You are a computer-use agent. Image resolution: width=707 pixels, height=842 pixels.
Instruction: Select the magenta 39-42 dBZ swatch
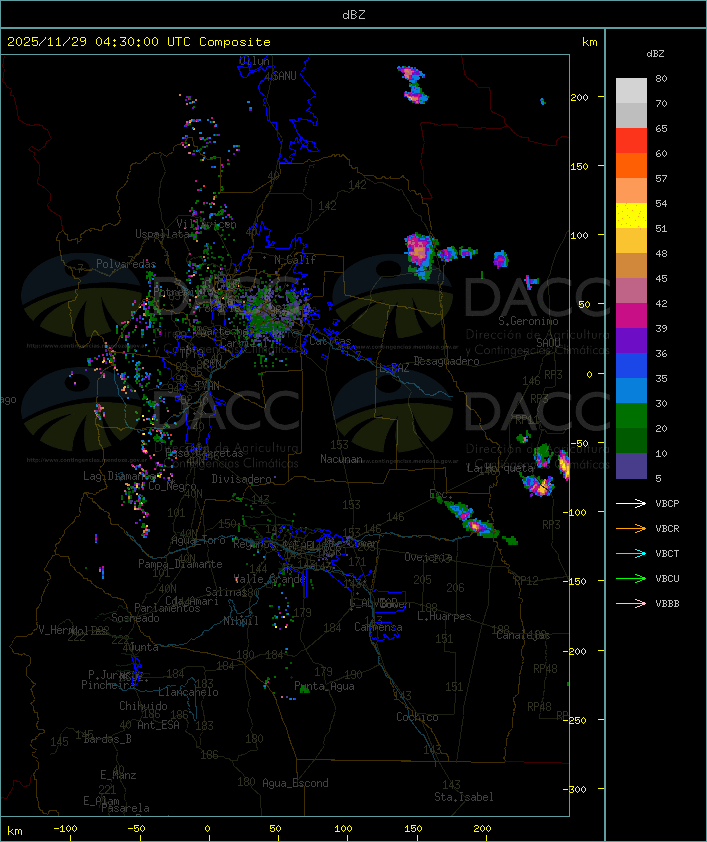pos(631,316)
